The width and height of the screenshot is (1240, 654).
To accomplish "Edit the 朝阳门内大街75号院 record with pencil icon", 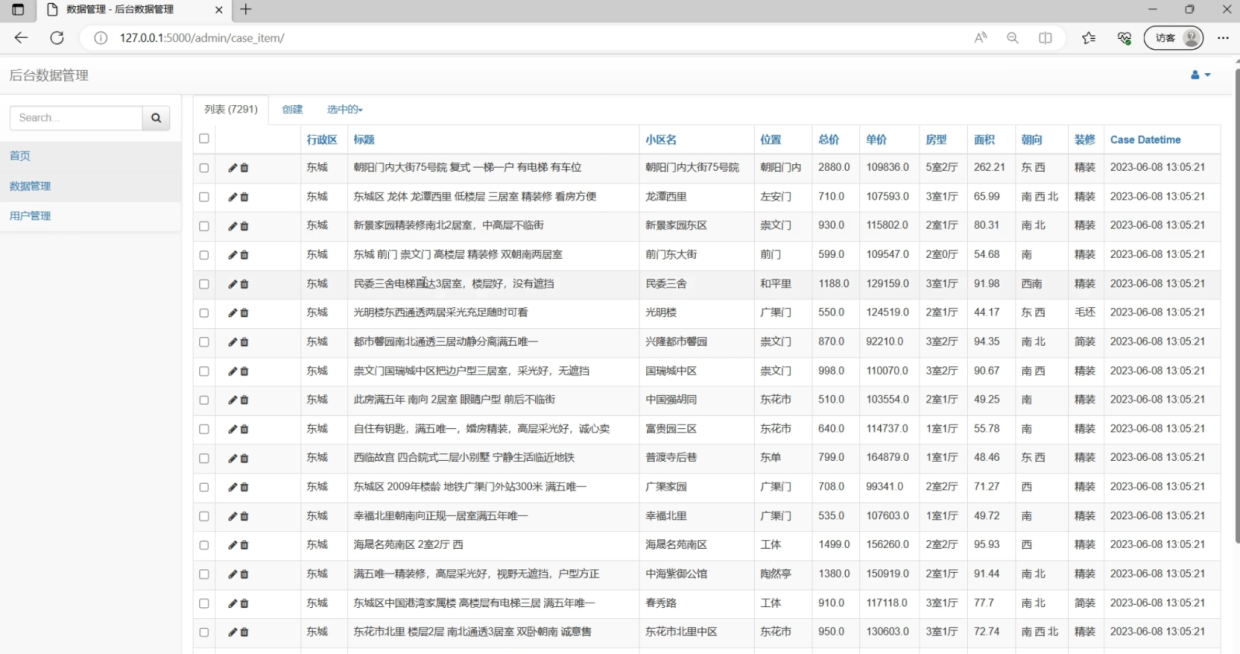I will pyautogui.click(x=232, y=168).
